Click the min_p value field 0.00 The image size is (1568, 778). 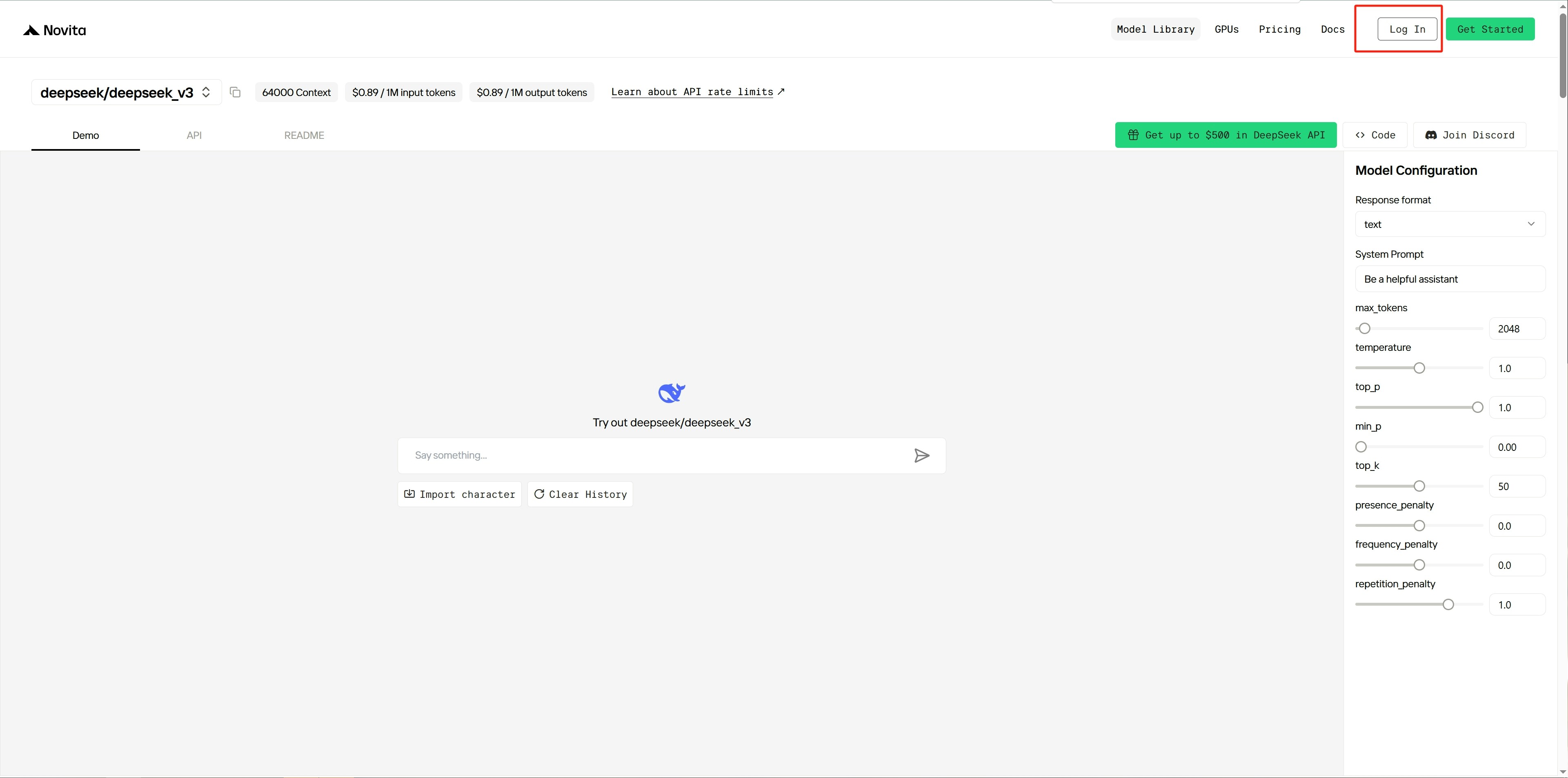[1517, 448]
